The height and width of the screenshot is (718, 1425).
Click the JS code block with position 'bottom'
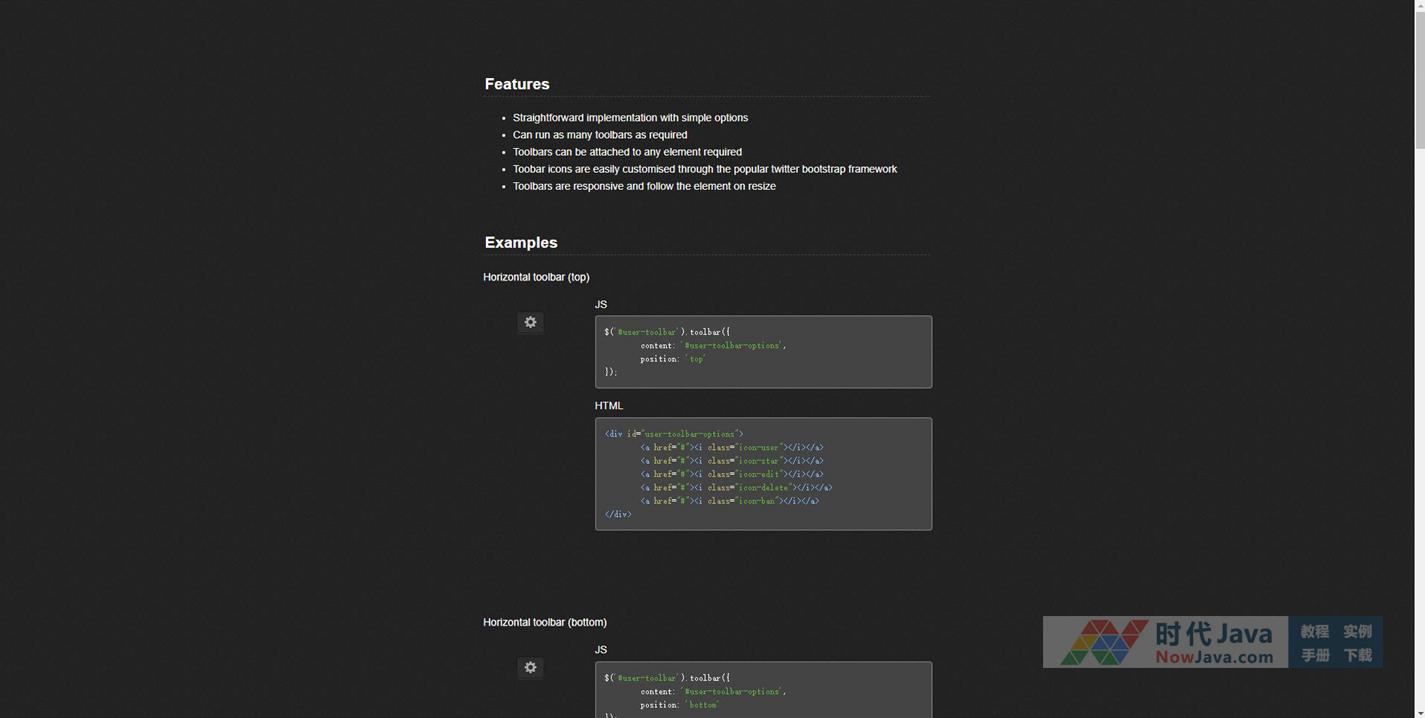[763, 690]
